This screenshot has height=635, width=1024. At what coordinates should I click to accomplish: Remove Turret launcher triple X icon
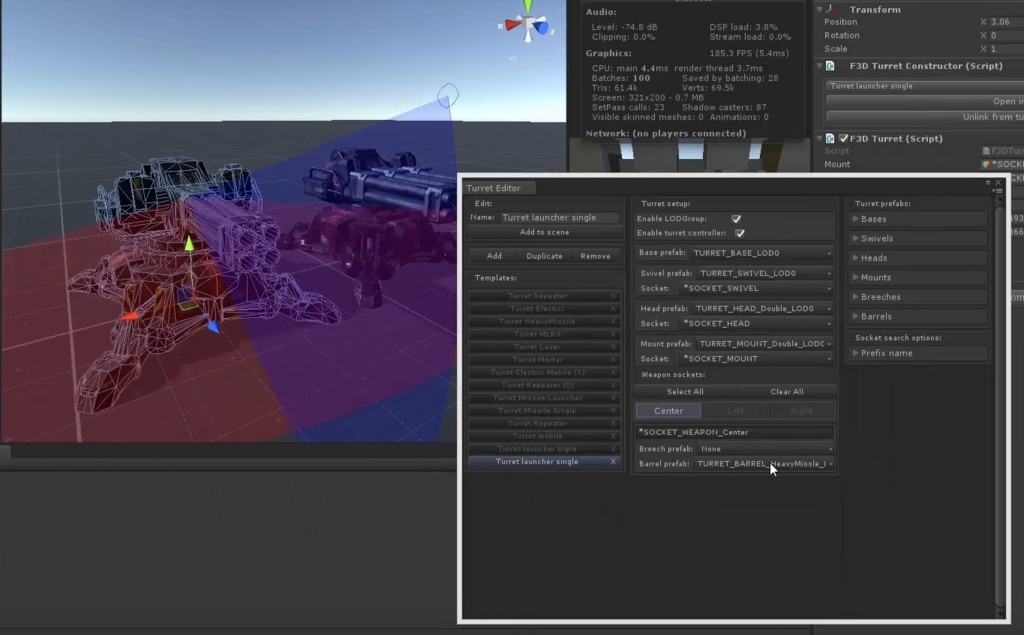tap(613, 449)
